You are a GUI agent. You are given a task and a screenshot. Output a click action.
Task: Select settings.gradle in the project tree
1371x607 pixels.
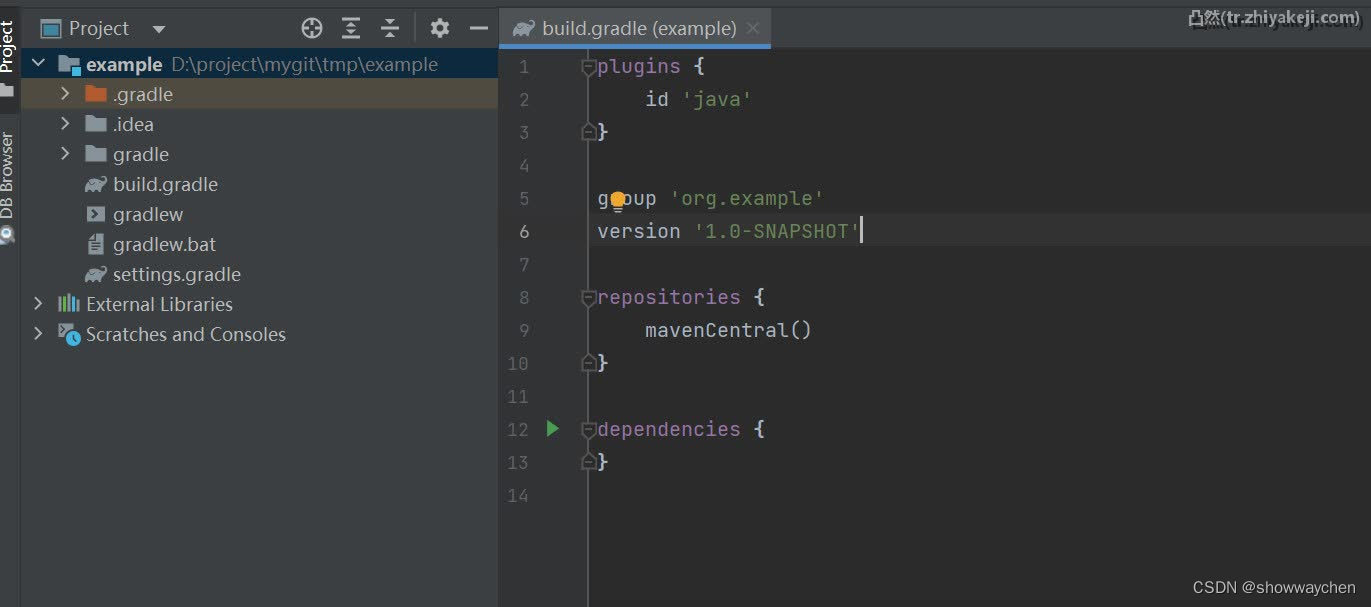pos(177,274)
